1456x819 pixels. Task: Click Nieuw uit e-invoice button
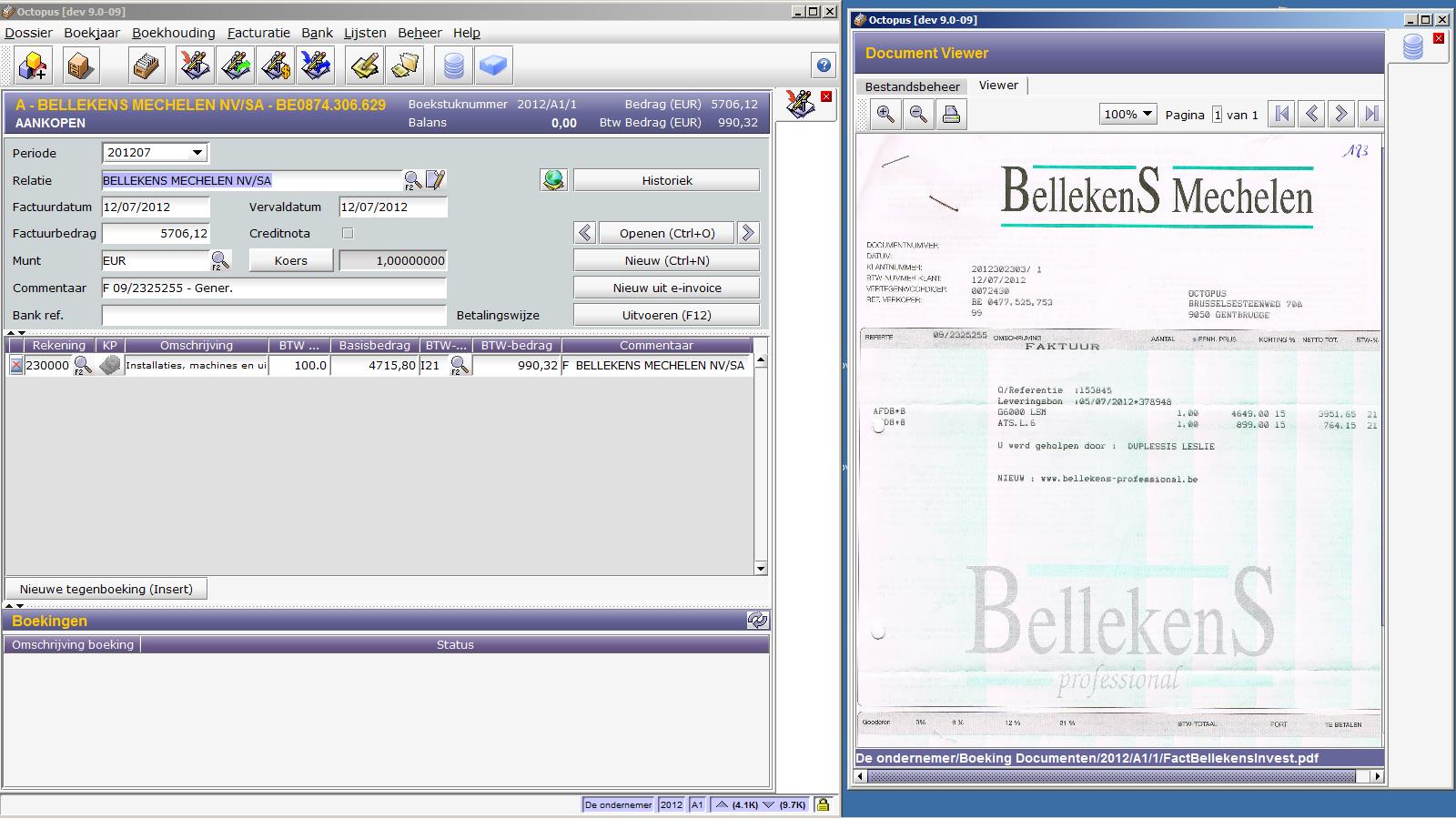click(x=667, y=288)
